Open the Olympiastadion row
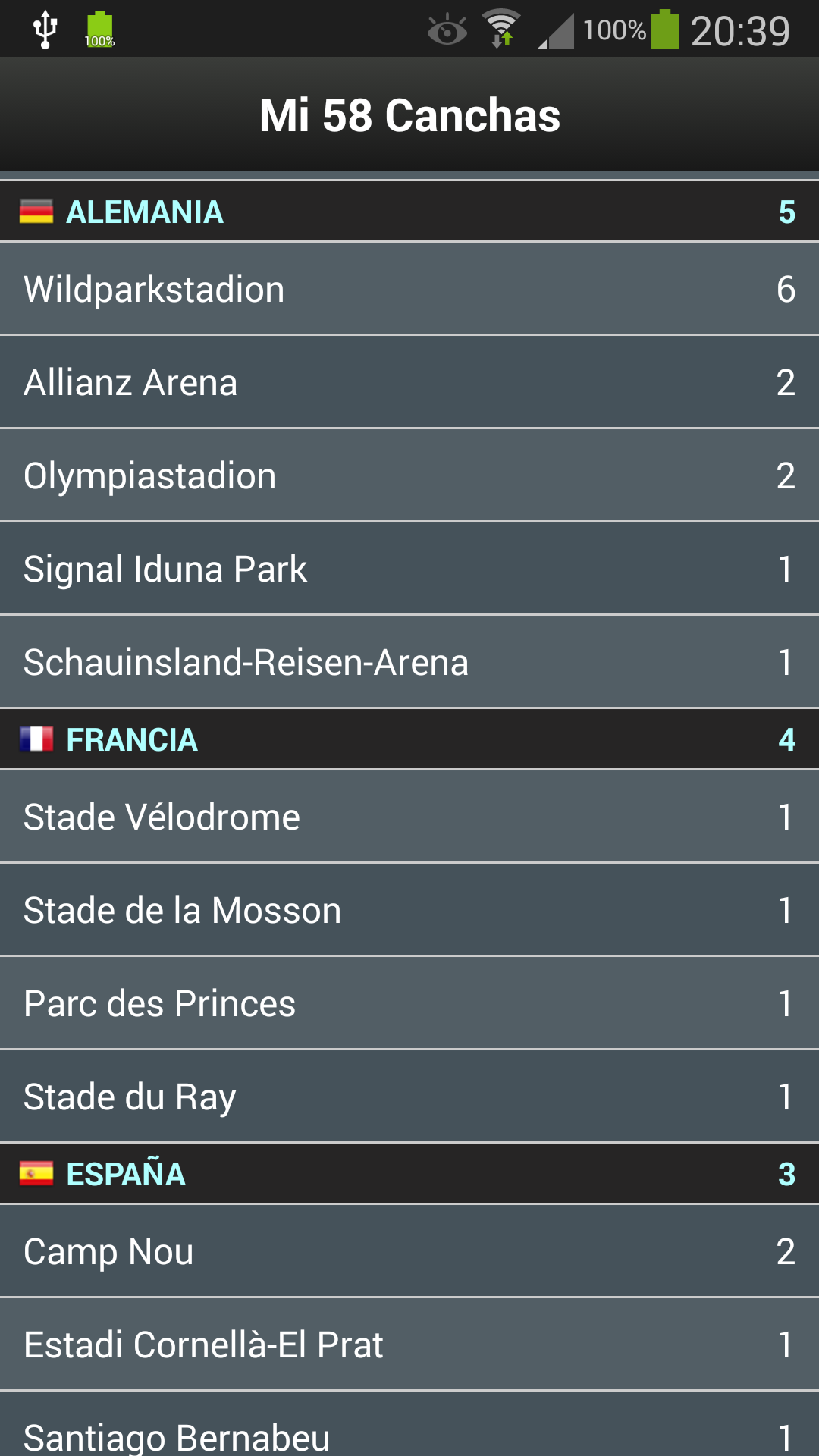 [409, 475]
